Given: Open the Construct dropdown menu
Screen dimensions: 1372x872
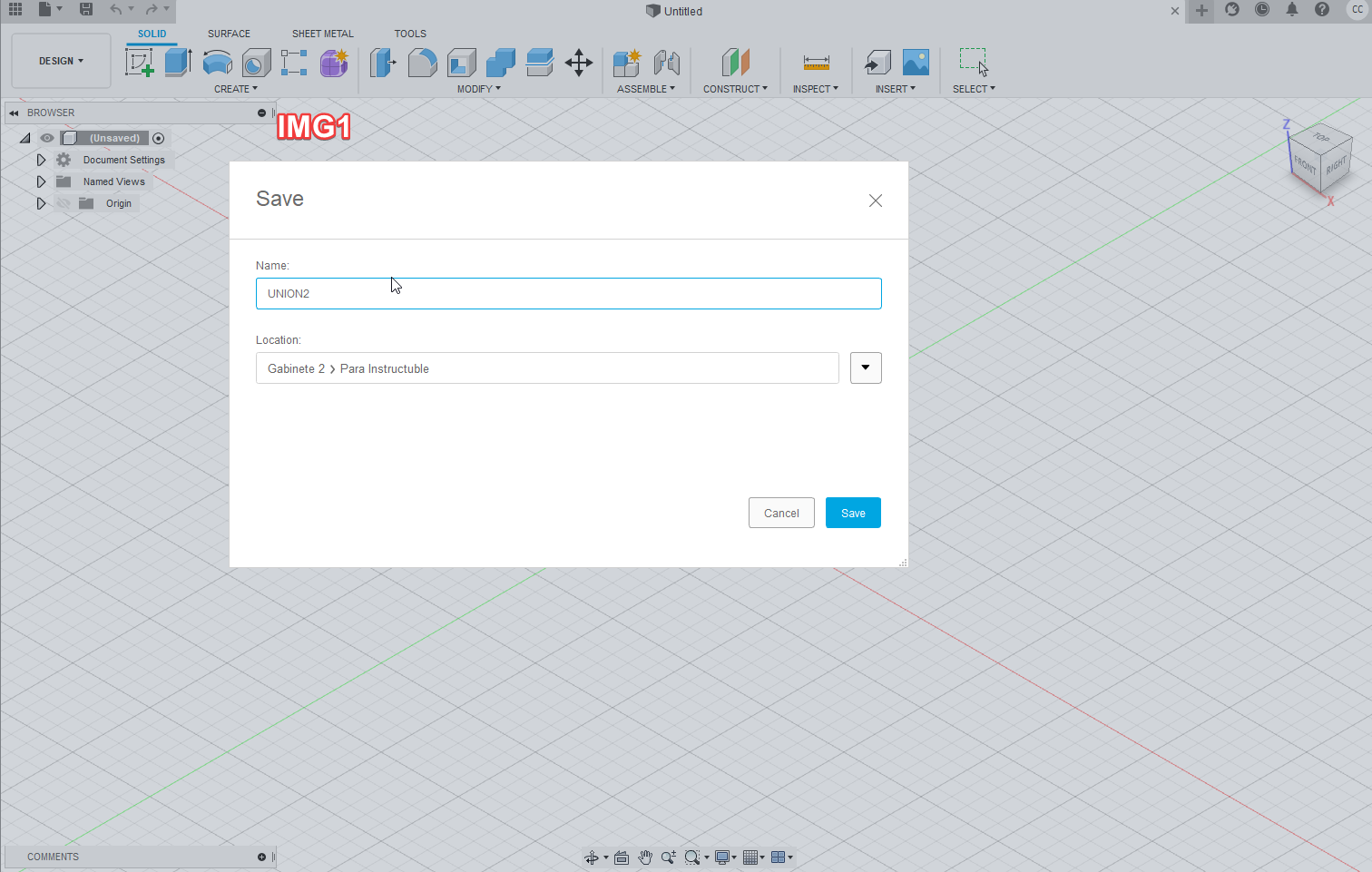Looking at the screenshot, I should (x=736, y=89).
